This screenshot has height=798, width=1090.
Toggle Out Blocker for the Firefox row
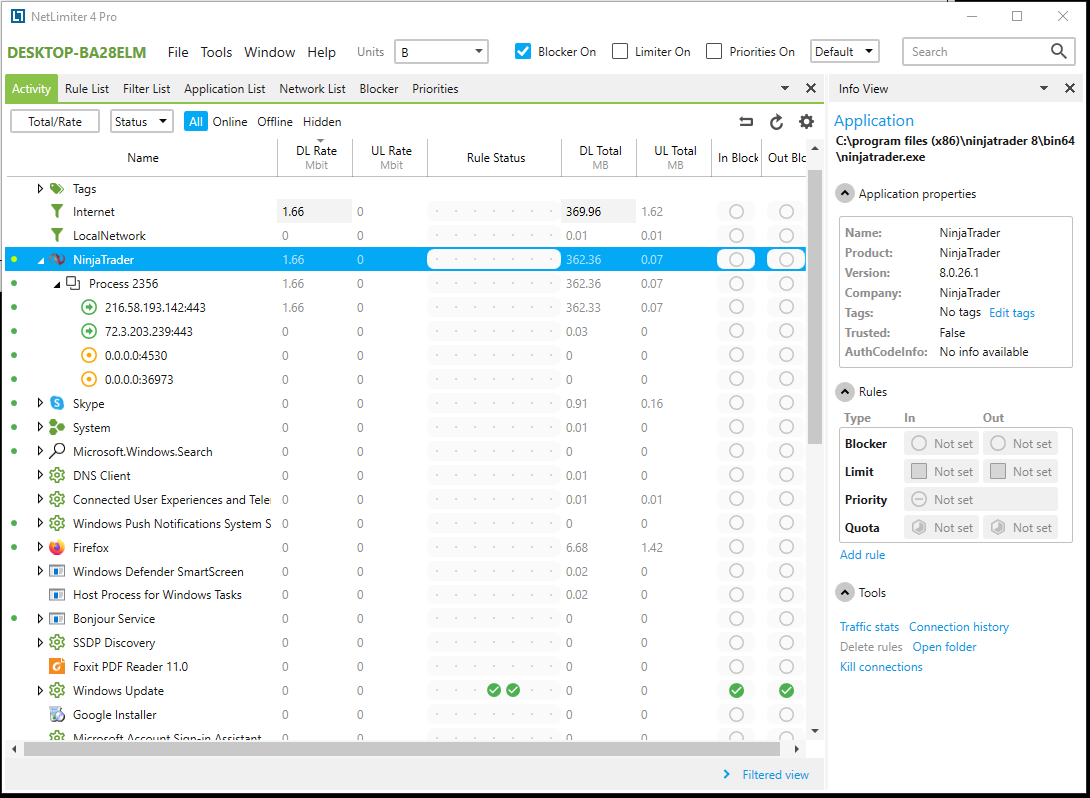point(786,547)
